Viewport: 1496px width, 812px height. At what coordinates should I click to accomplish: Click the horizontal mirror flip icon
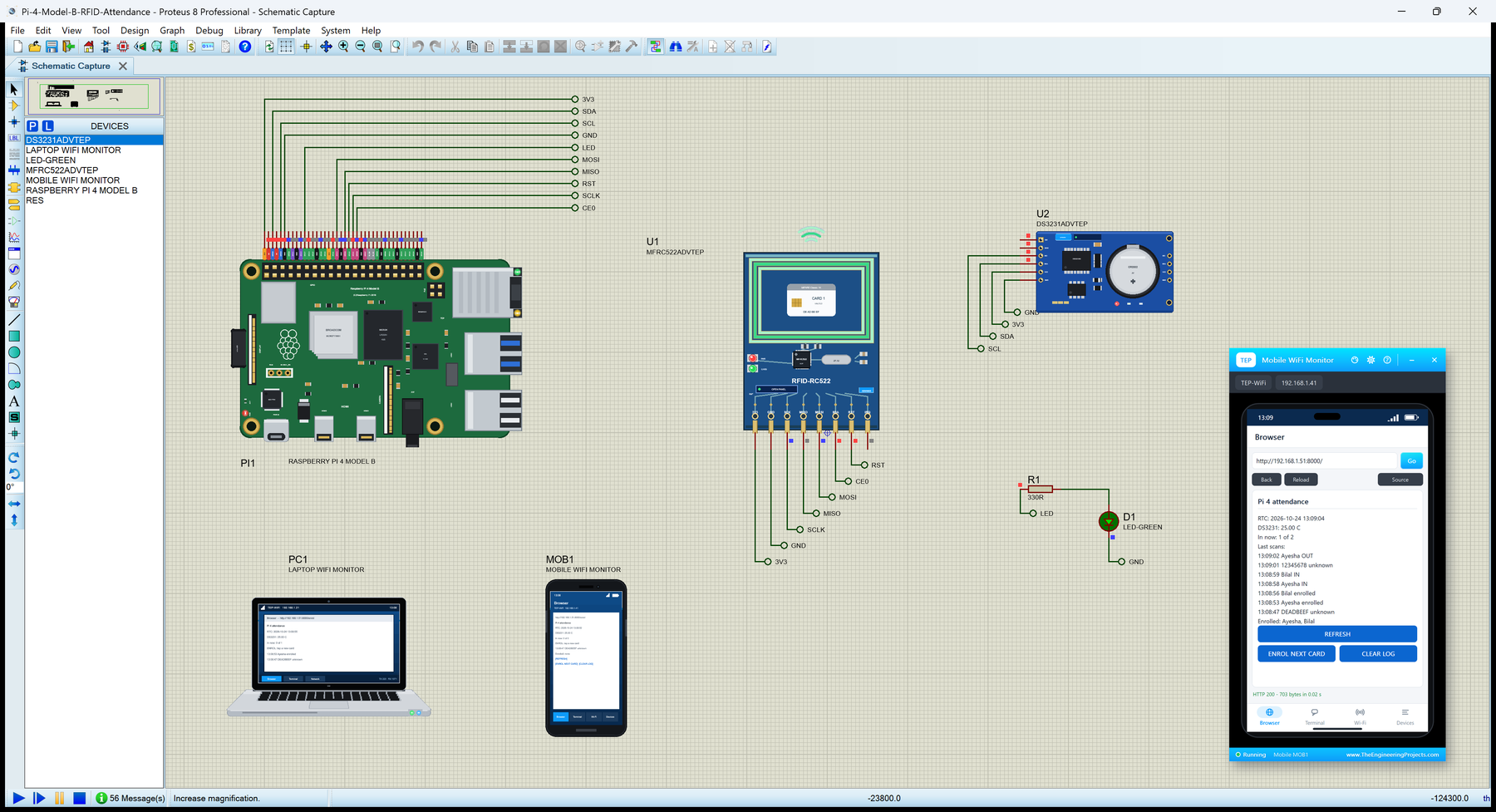[13, 504]
